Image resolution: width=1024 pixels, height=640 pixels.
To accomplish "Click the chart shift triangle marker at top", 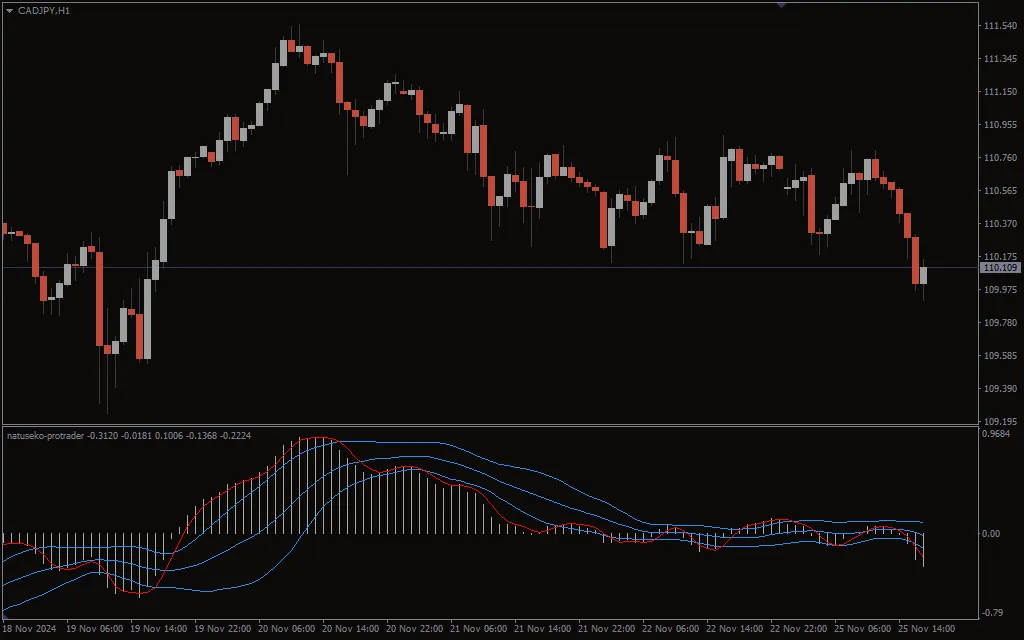I will 781,5.
